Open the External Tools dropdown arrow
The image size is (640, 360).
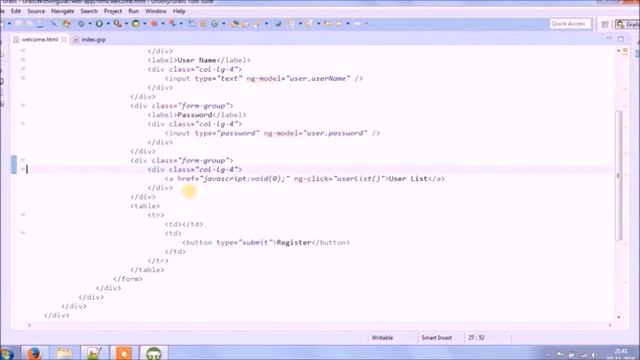pos(126,24)
